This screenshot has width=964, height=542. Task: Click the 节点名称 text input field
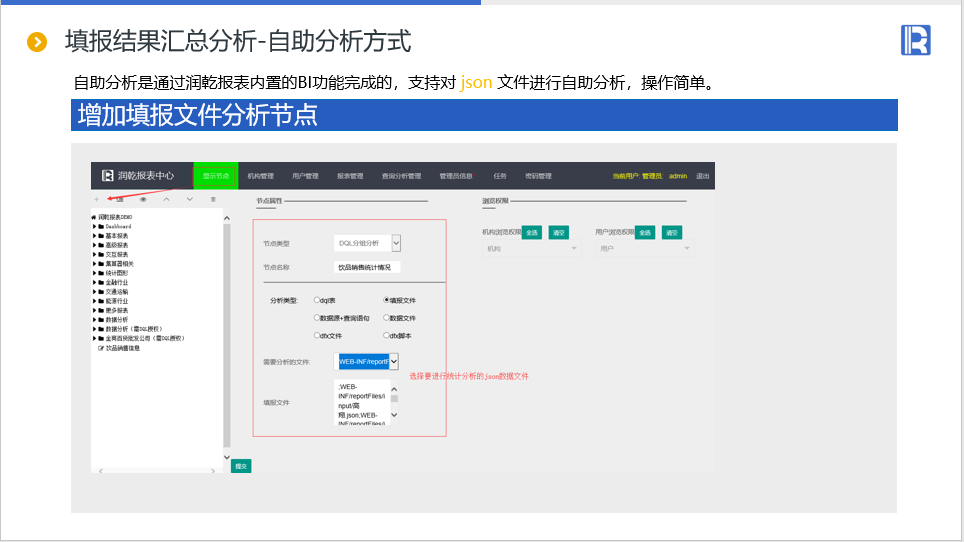click(x=367, y=267)
